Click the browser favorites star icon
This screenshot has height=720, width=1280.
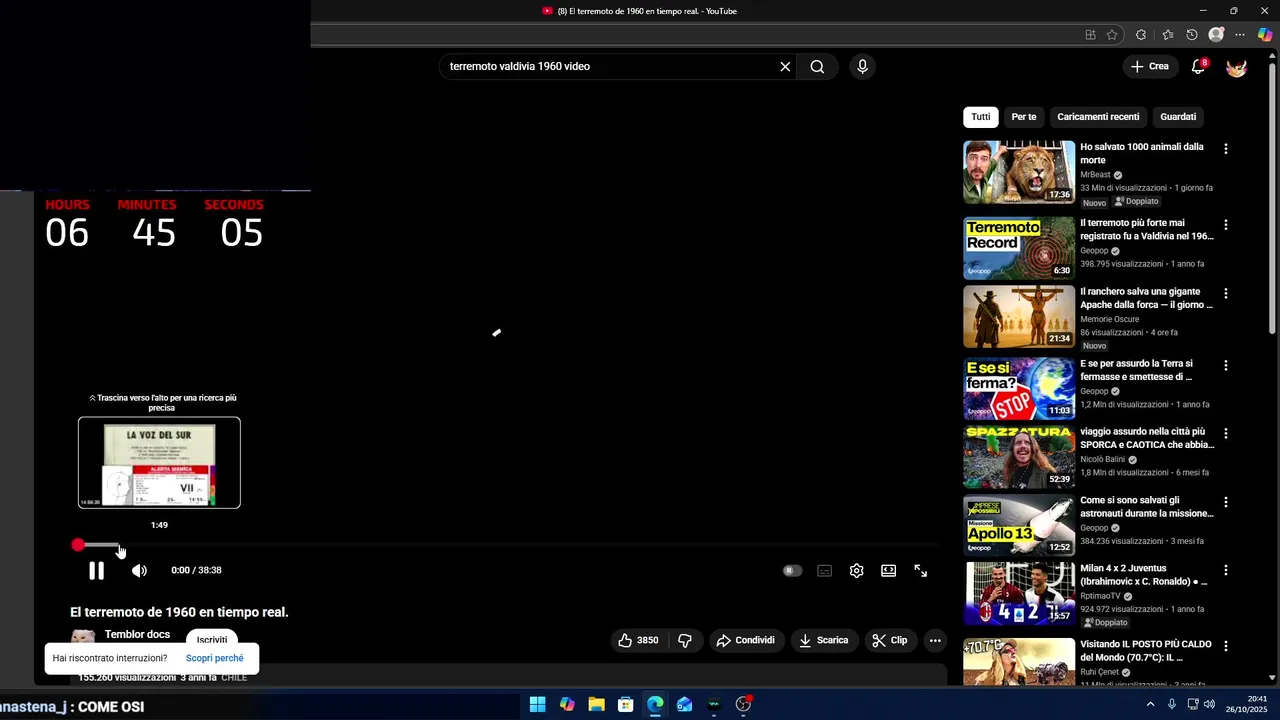pos(1112,35)
